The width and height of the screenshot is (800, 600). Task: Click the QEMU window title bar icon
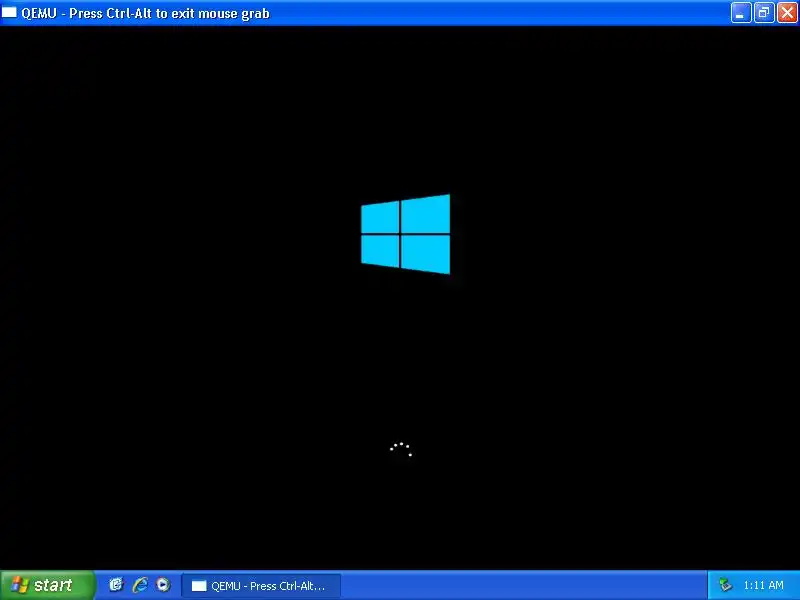[x=9, y=12]
